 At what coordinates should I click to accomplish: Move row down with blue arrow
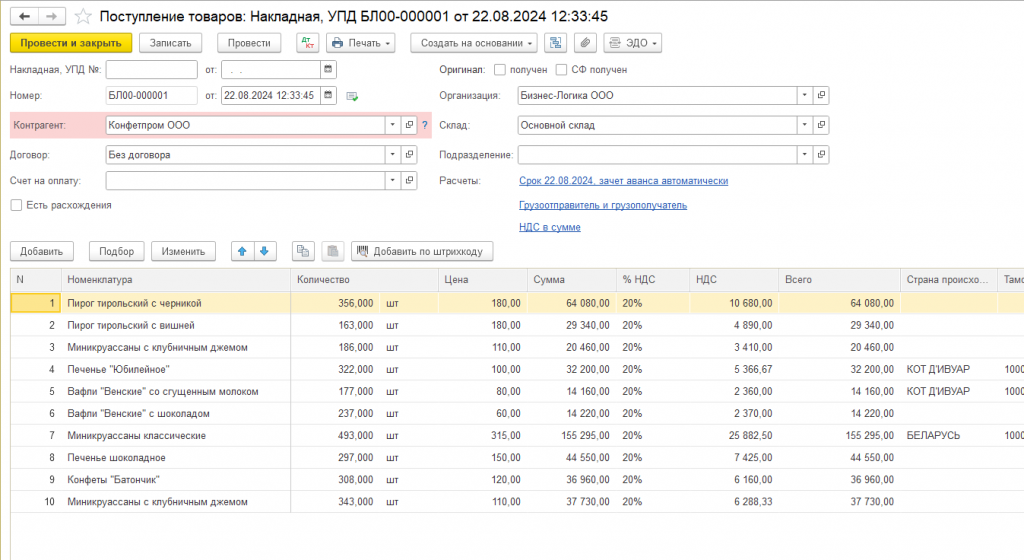[264, 251]
